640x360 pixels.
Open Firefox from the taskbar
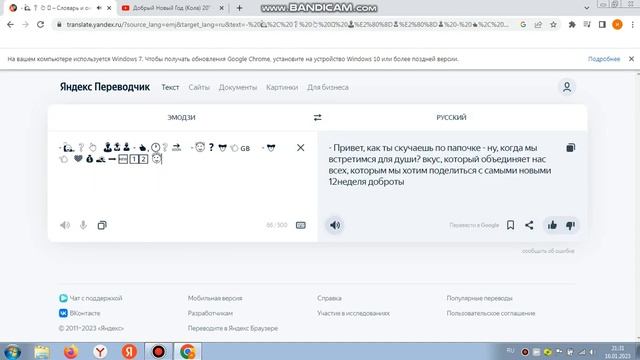71,351
